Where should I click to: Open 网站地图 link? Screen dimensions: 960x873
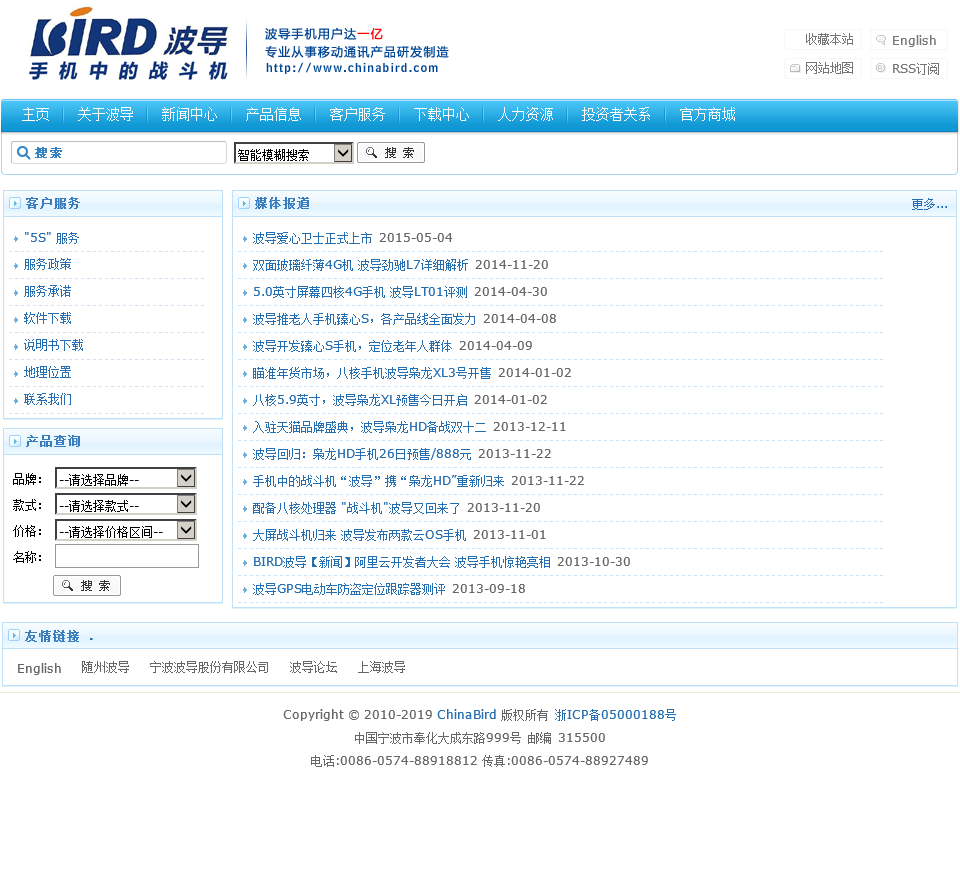pos(829,68)
